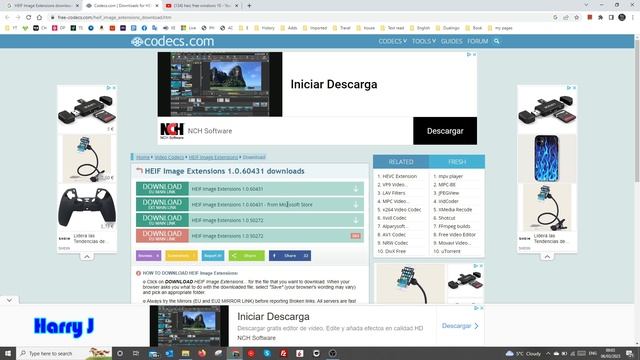Switch to the RELATED tab
This screenshot has height=360, width=640.
401,162
